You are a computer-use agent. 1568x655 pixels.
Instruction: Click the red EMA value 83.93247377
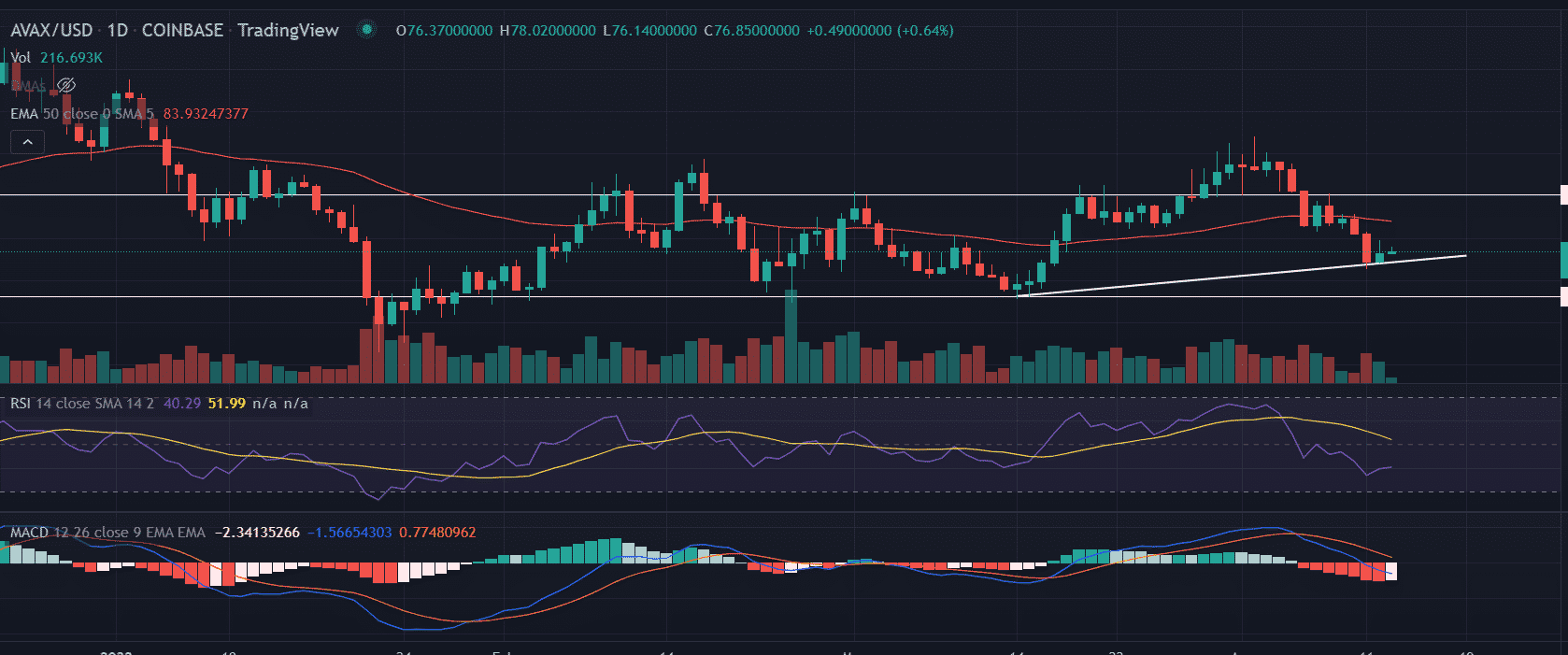click(x=206, y=114)
